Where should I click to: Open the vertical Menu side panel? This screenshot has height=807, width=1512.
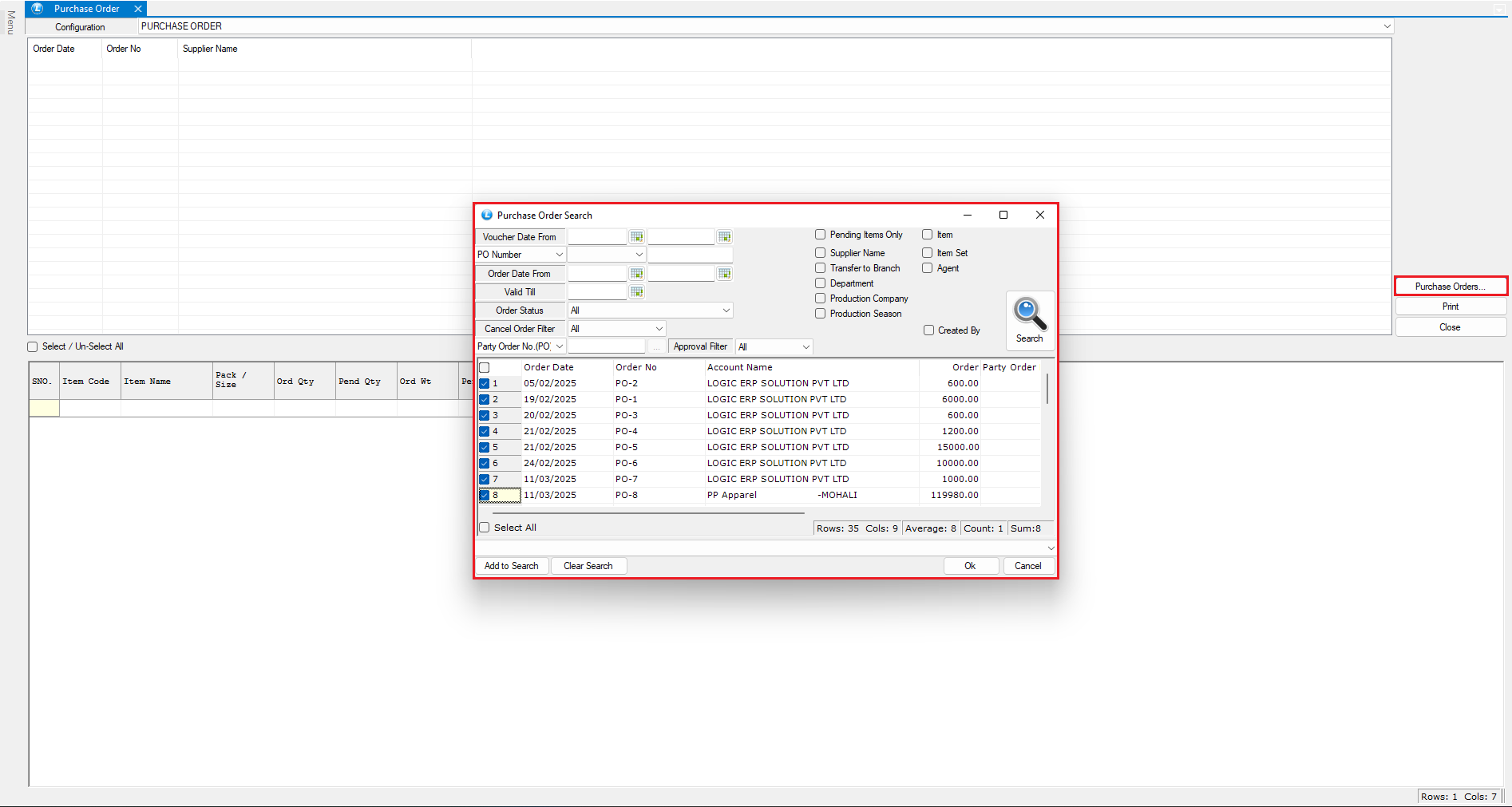(10, 22)
